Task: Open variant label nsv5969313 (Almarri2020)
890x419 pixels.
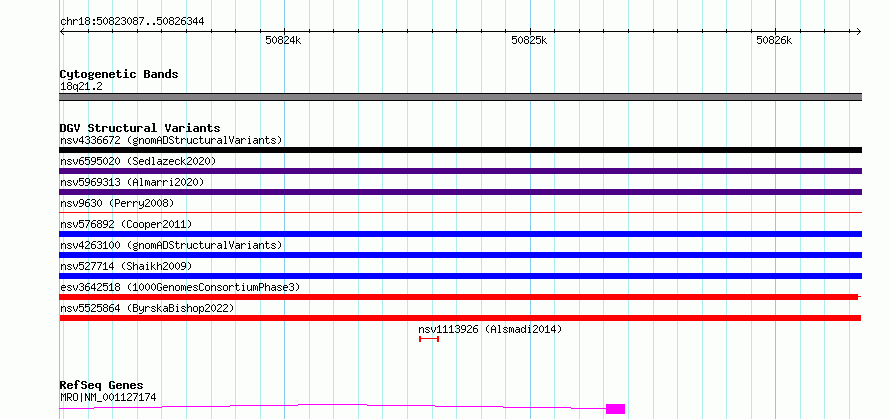Action: click(x=132, y=182)
